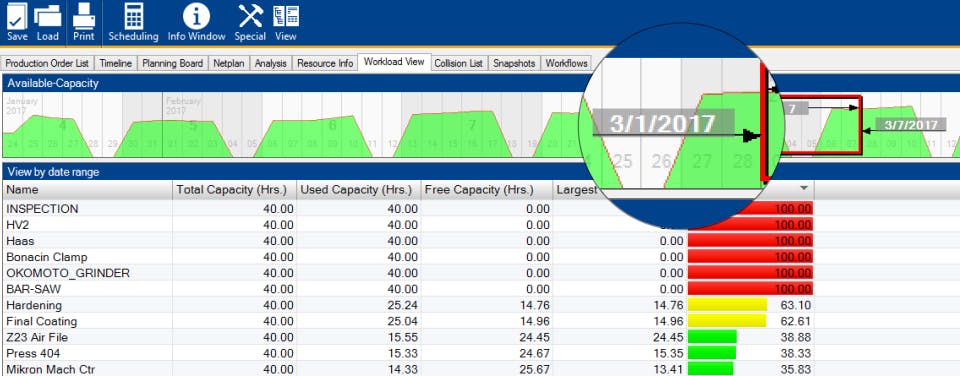Screen dimensions: 960x376
Task: Select the Bonacin Clamp row
Action: click(408, 257)
